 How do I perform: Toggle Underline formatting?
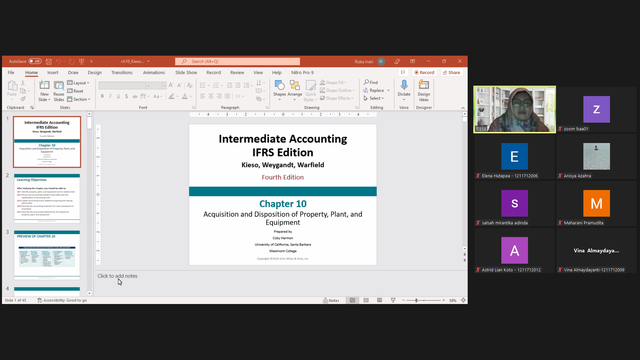point(118,96)
